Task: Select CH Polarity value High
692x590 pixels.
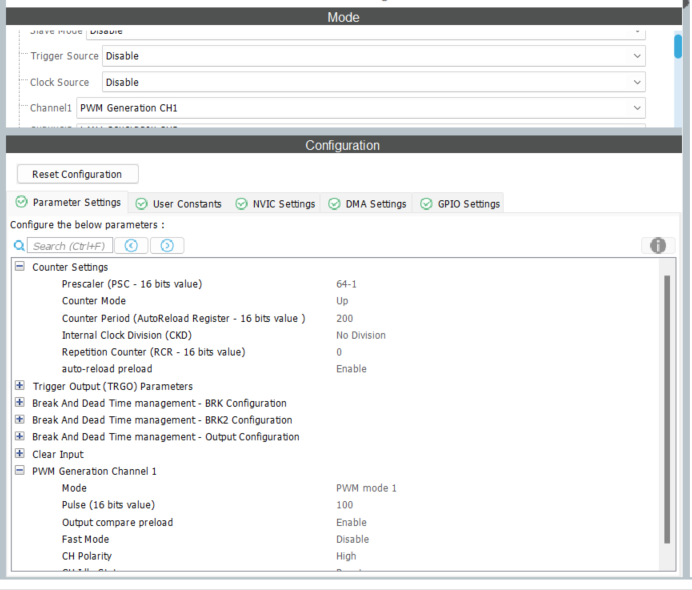Action: pos(346,556)
